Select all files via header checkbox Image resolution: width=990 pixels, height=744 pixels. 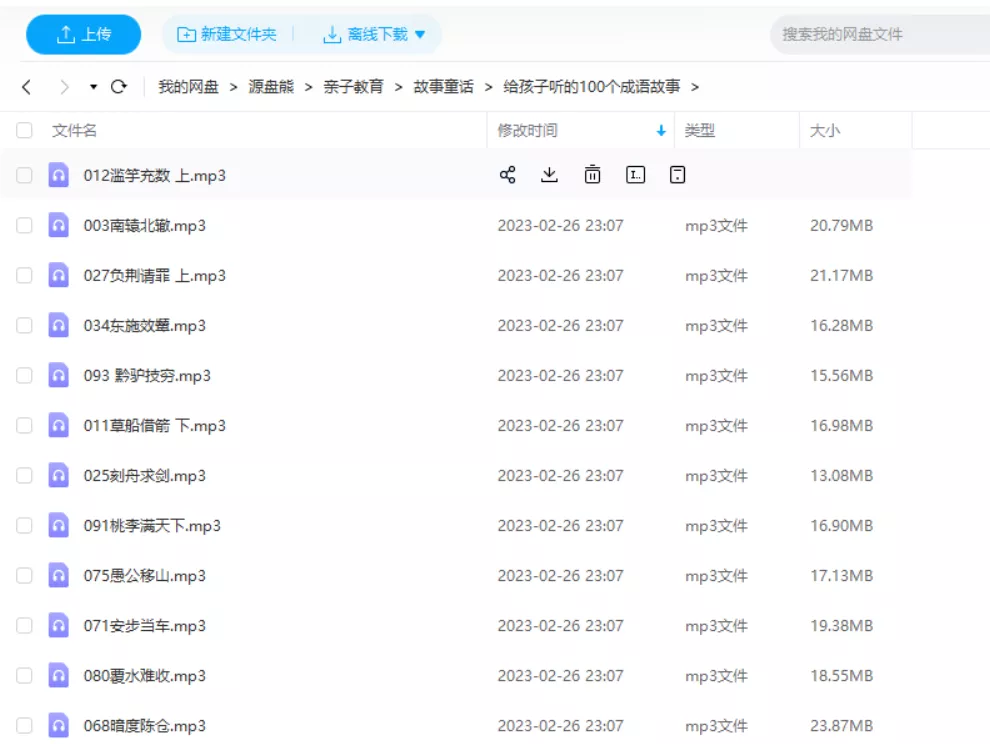[24, 130]
